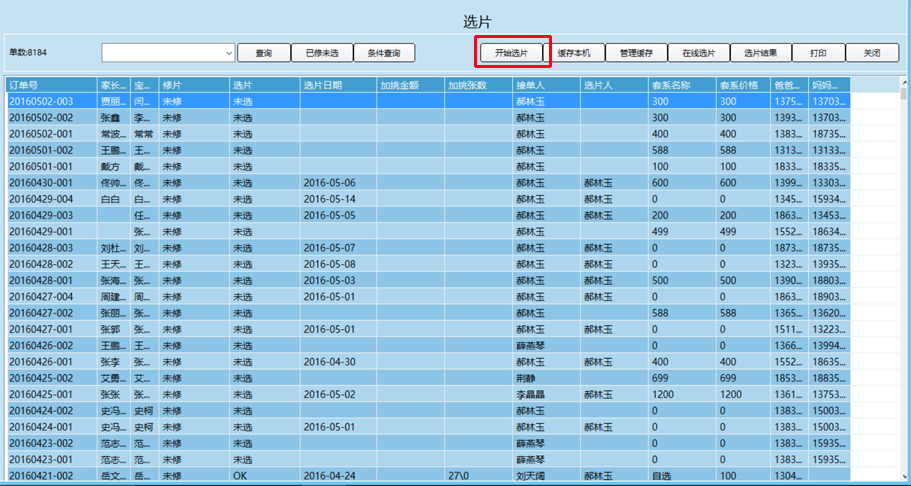Select order row 20160501-002
Viewport: 911px width, 486px height.
point(428,150)
